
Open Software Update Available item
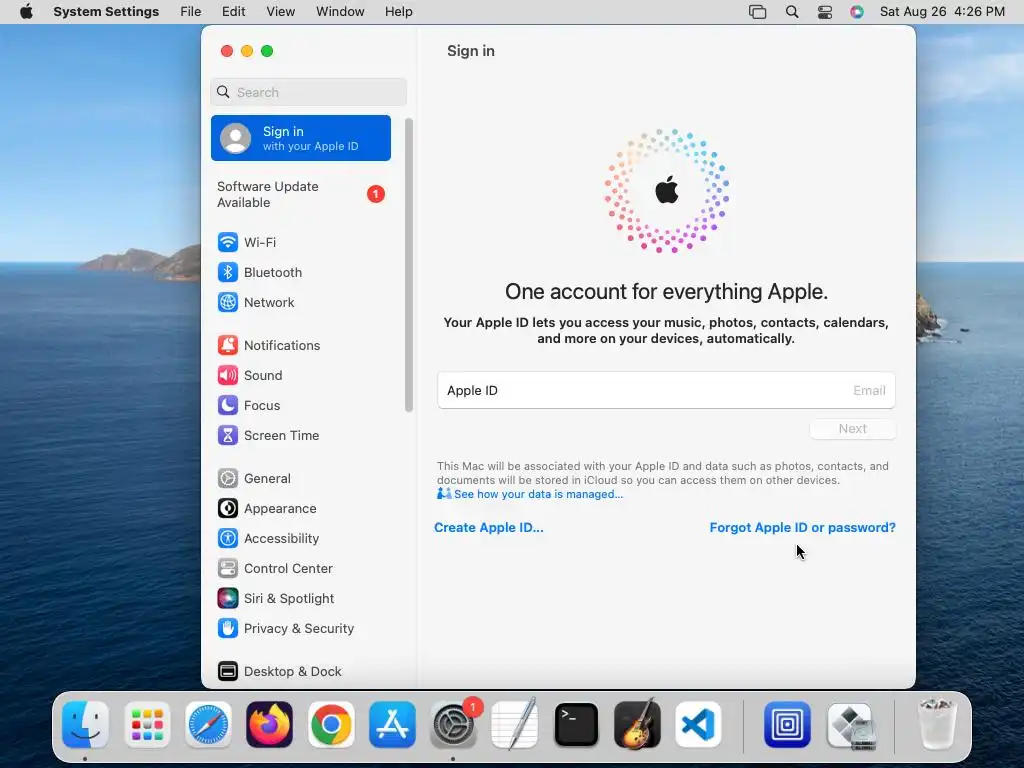tap(301, 195)
